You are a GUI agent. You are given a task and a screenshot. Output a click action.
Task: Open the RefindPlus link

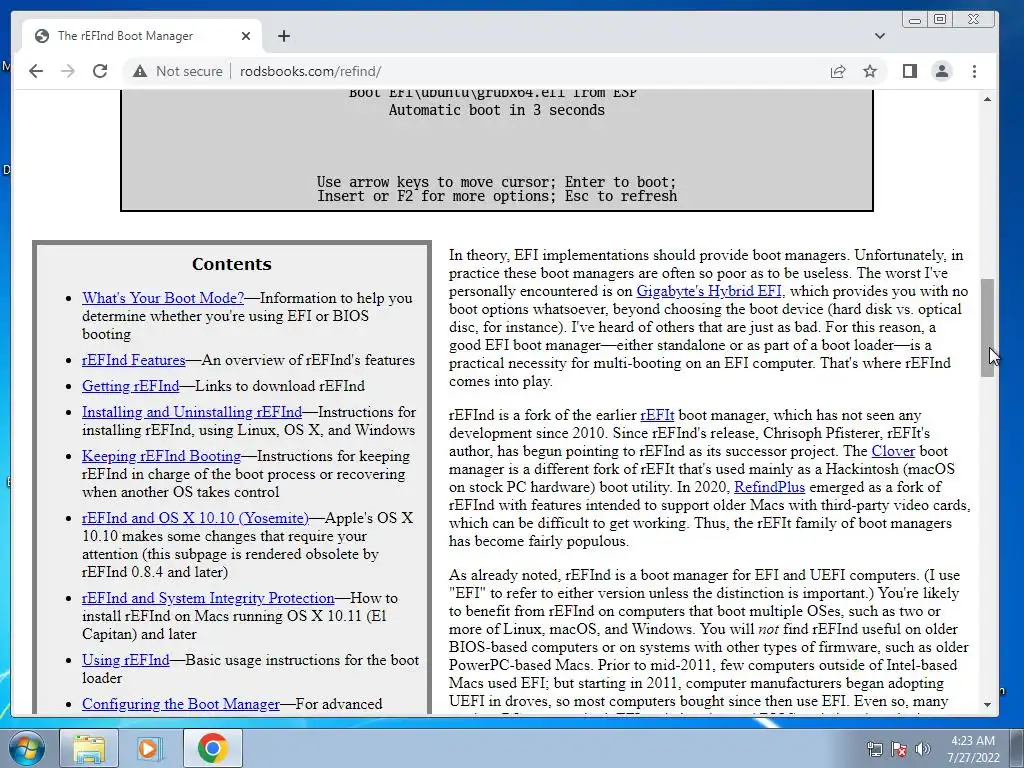[769, 487]
